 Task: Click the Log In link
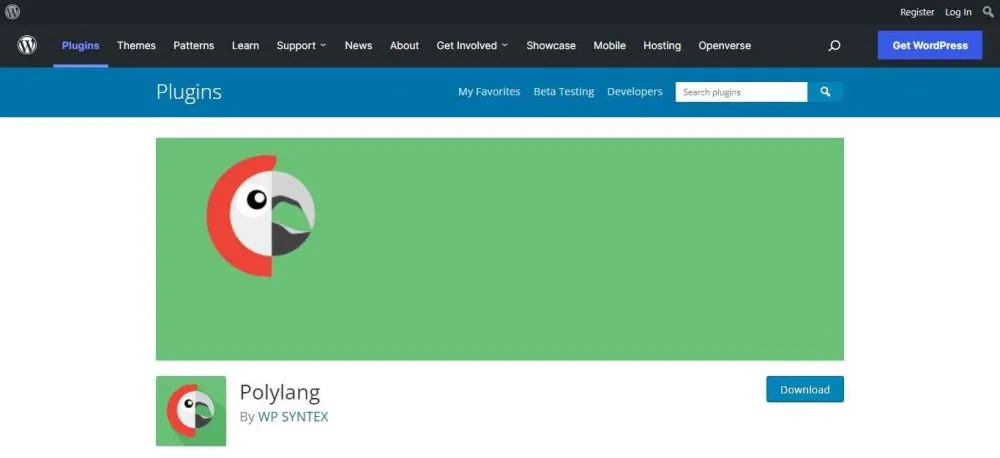(x=958, y=12)
